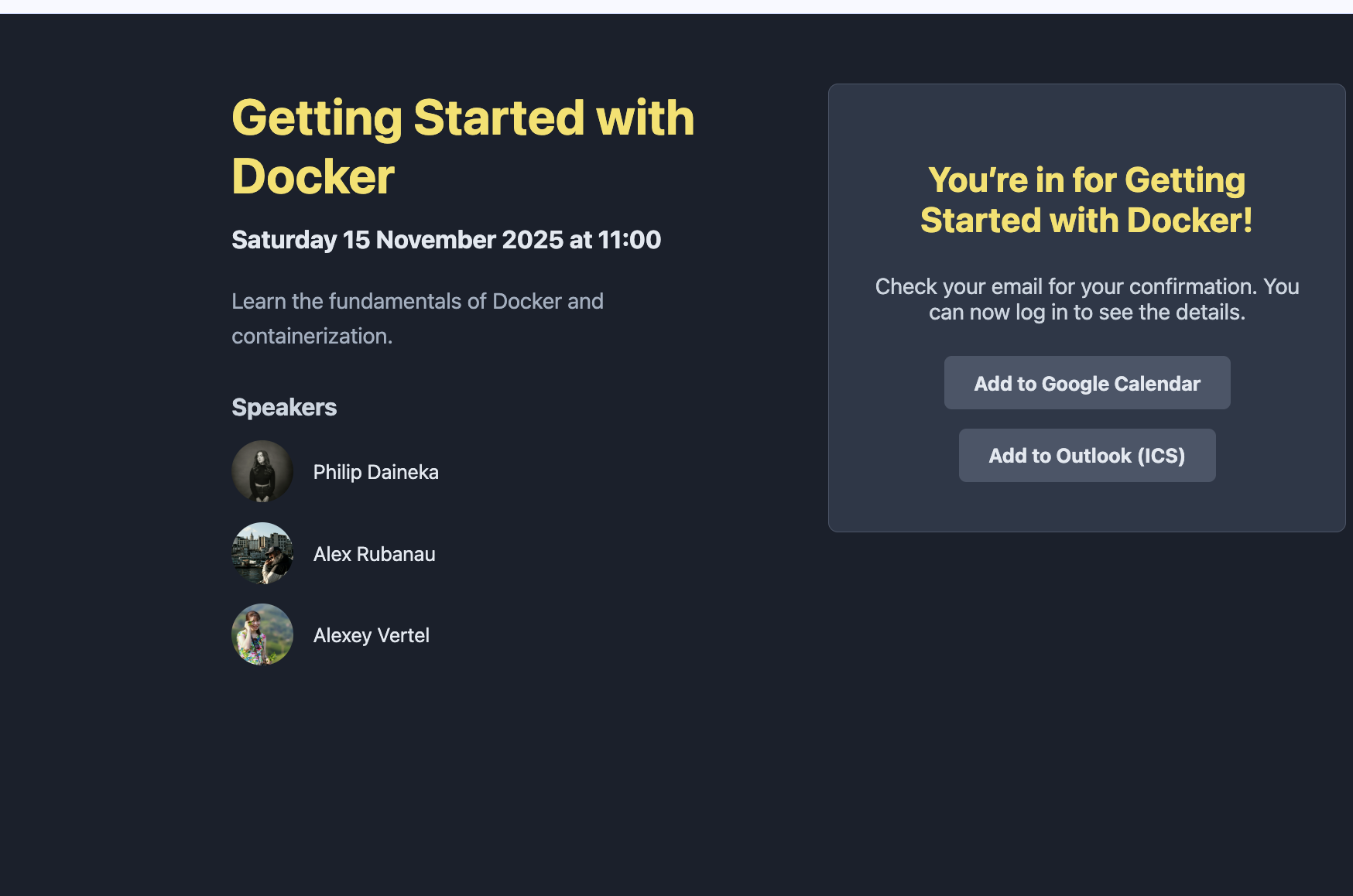1353x896 pixels.
Task: Click "Started with Docker!" in the confirmation card
Action: pyautogui.click(x=1086, y=221)
